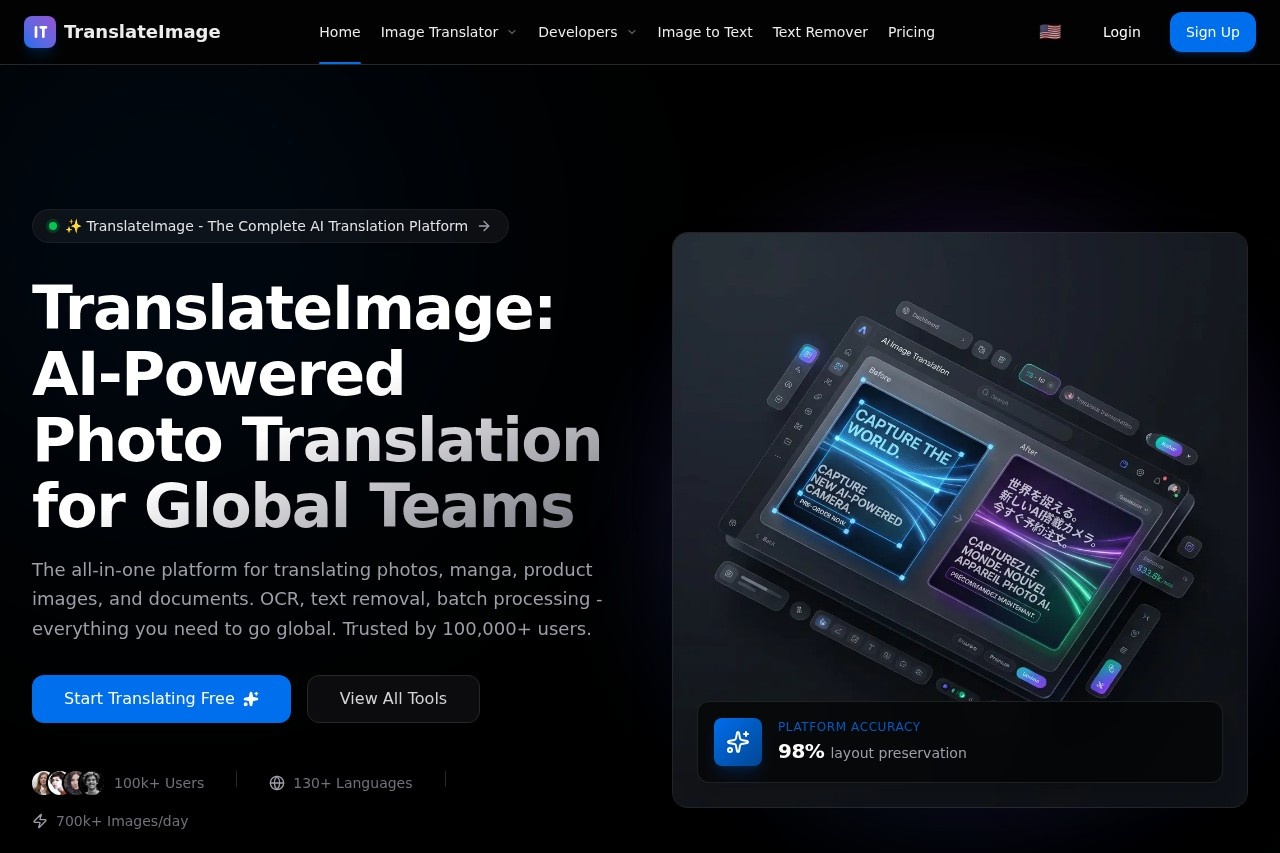
Task: Select Image to Text in the navigation
Action: click(704, 32)
